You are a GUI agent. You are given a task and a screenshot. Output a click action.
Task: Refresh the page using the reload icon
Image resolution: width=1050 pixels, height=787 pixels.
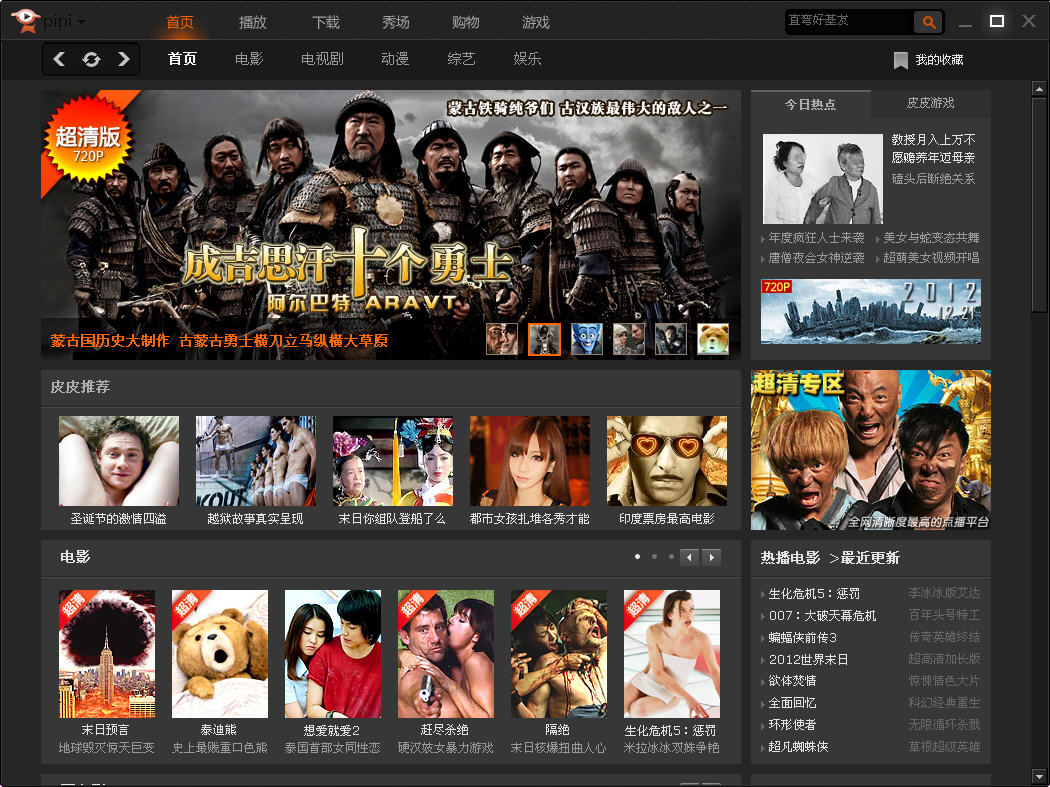91,59
